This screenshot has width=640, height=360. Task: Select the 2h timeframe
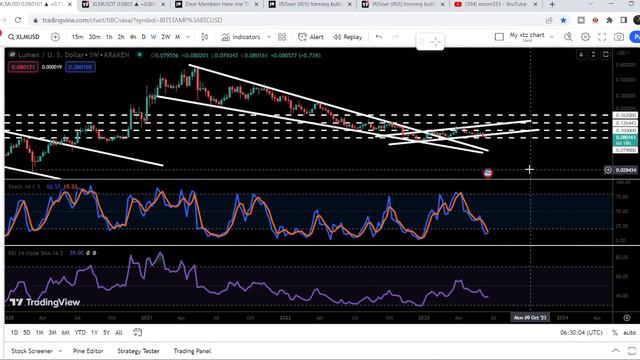[x=121, y=37]
